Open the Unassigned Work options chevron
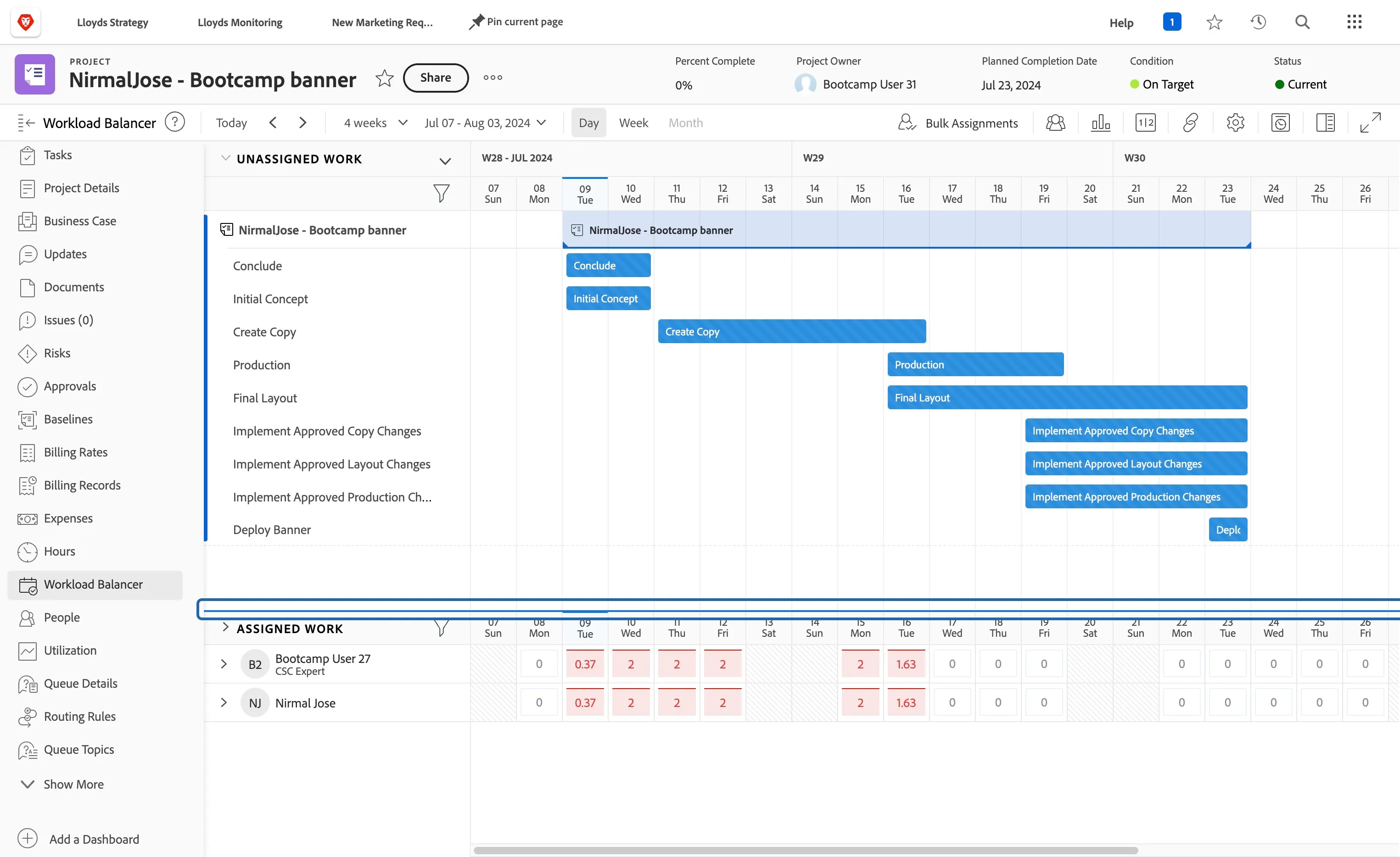The width and height of the screenshot is (1400, 857). point(445,161)
